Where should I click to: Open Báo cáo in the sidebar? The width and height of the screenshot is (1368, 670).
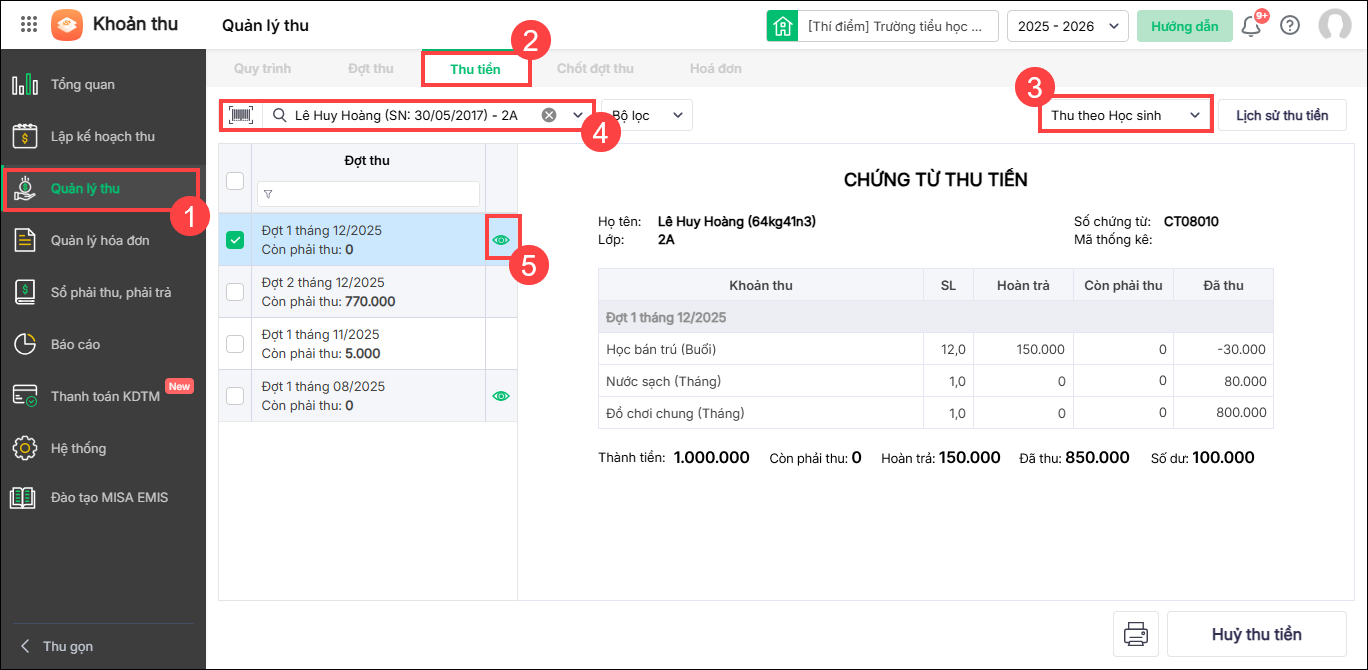point(75,344)
